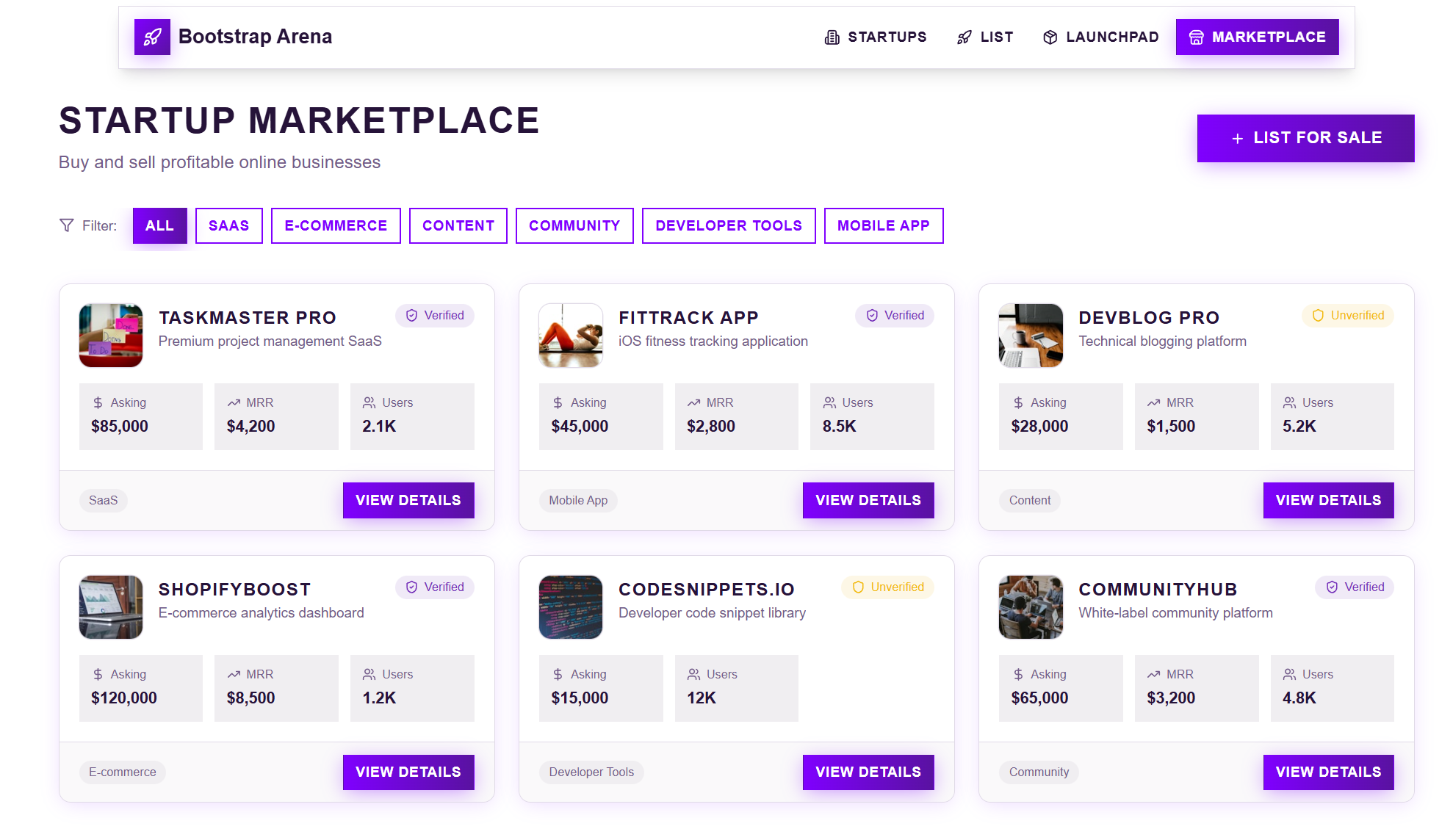Click the Verified shield icon on TaskMaster Pro
This screenshot has height=840, width=1453.
coord(411,316)
